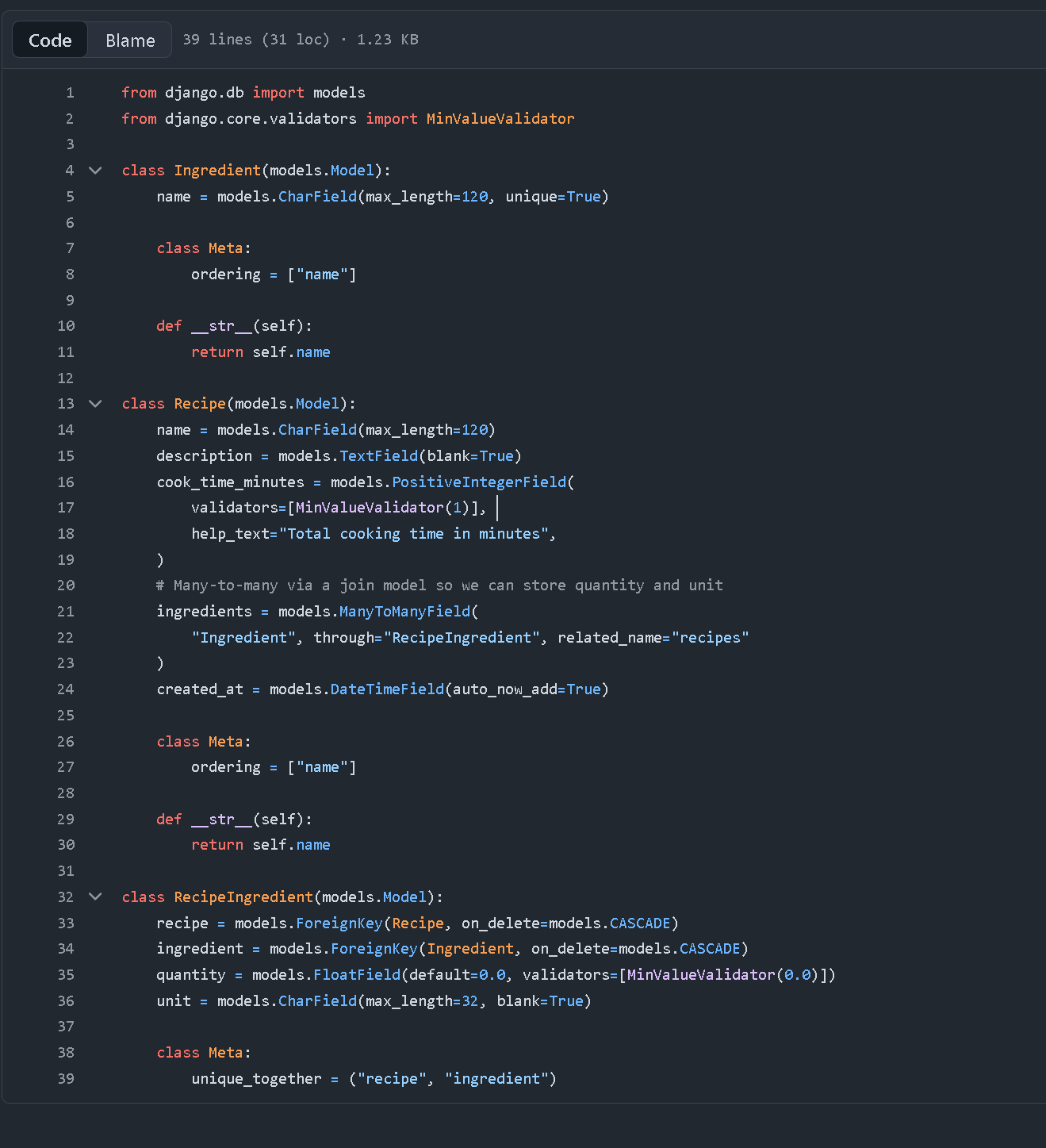Click the ManyToManyField reference on line 21
This screenshot has height=1148, width=1046.
(404, 611)
